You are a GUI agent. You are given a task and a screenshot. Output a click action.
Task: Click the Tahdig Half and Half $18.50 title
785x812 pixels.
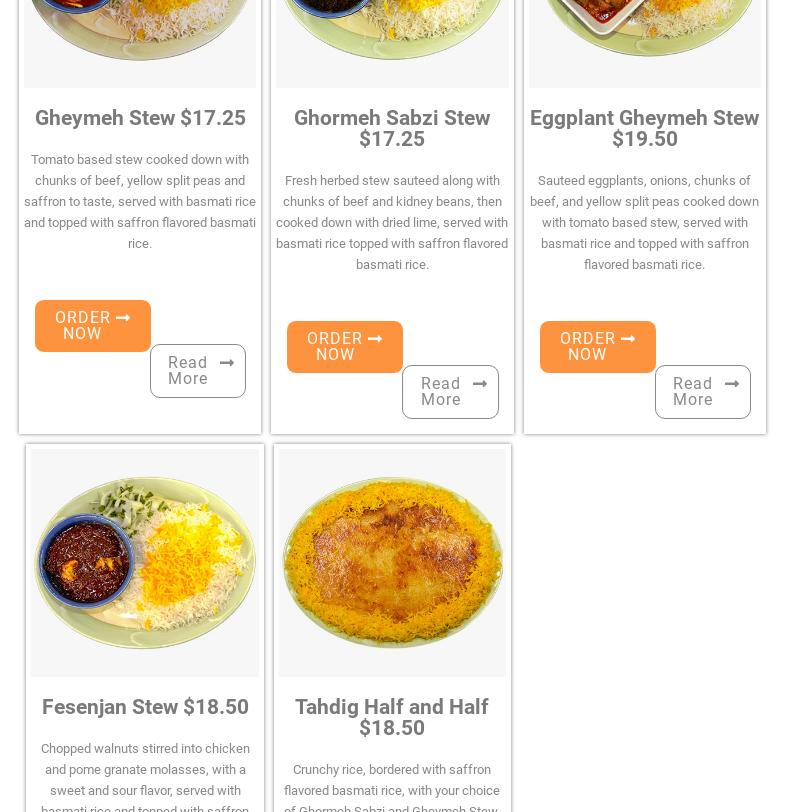click(392, 717)
